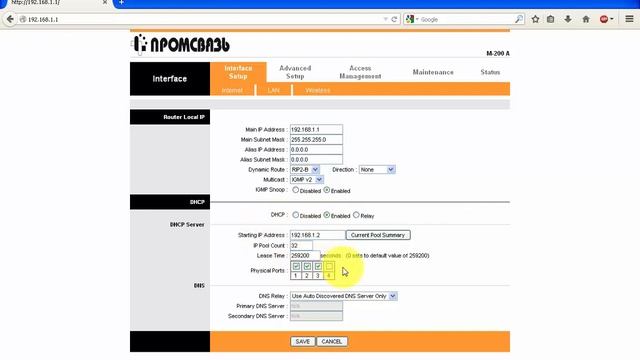
Task: Reload the page with the refresh icon
Action: coord(394,19)
